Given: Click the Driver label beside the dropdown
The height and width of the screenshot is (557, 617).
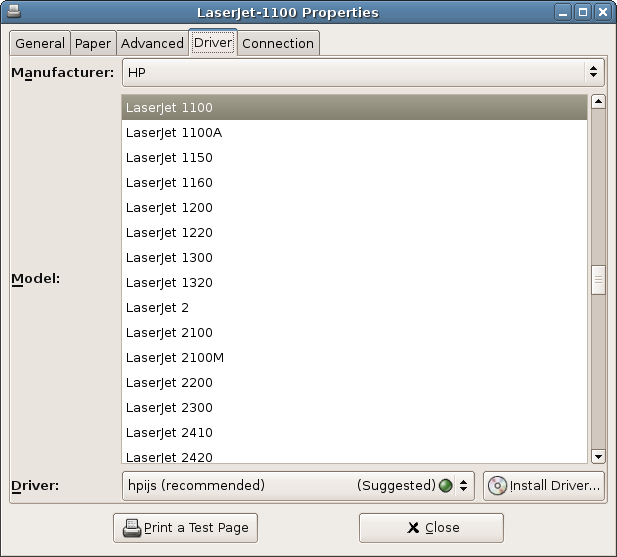Looking at the screenshot, I should tap(35, 486).
